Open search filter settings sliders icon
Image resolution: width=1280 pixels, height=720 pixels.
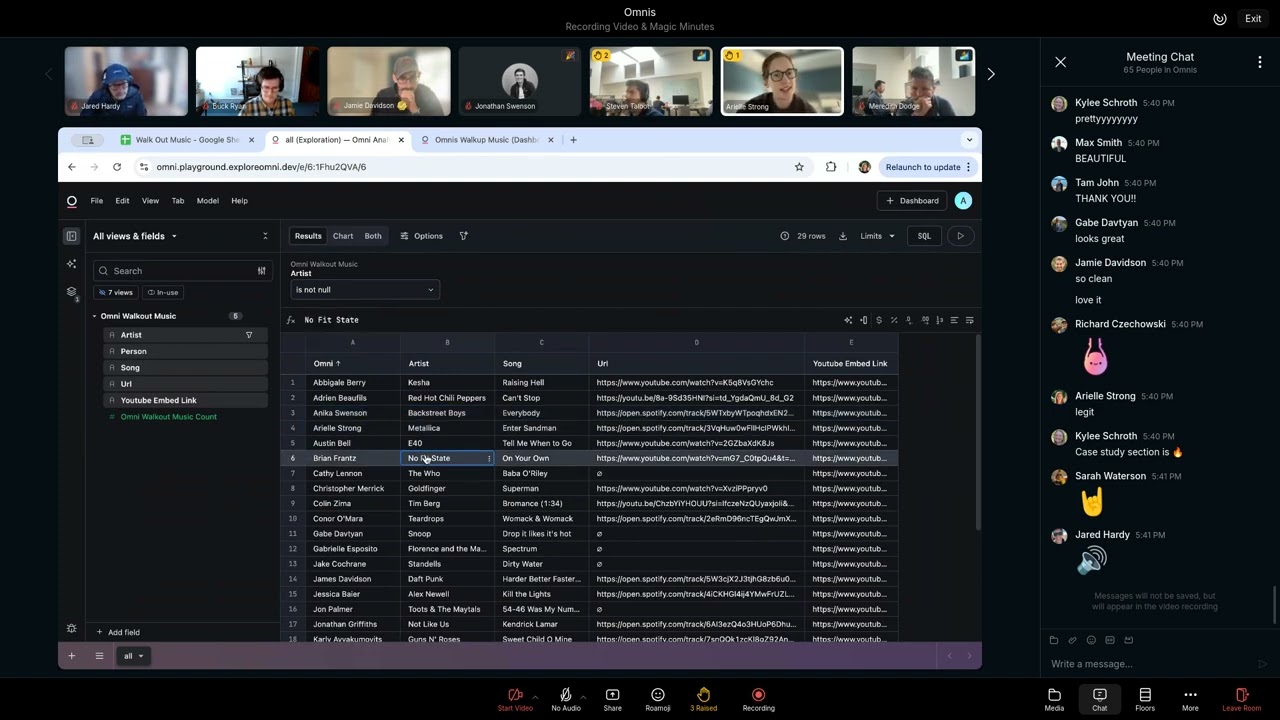(262, 271)
